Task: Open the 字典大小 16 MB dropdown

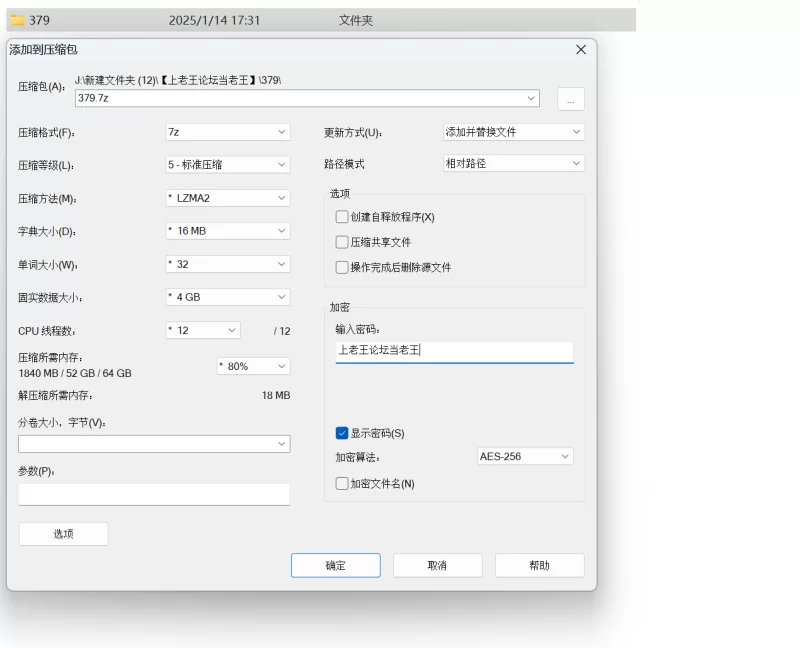Action: 228,231
